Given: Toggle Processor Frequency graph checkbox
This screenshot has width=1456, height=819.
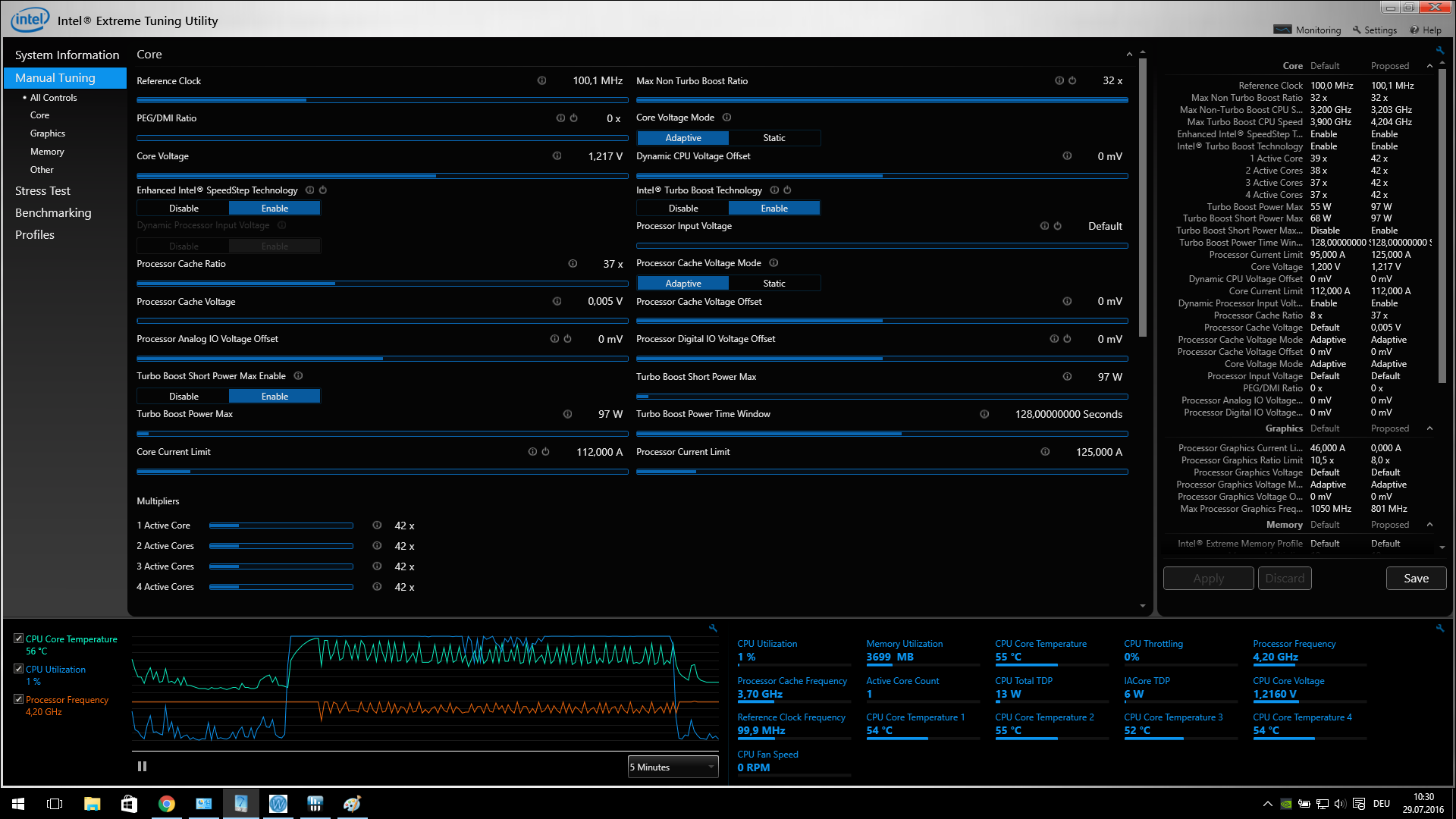Looking at the screenshot, I should click(x=18, y=699).
